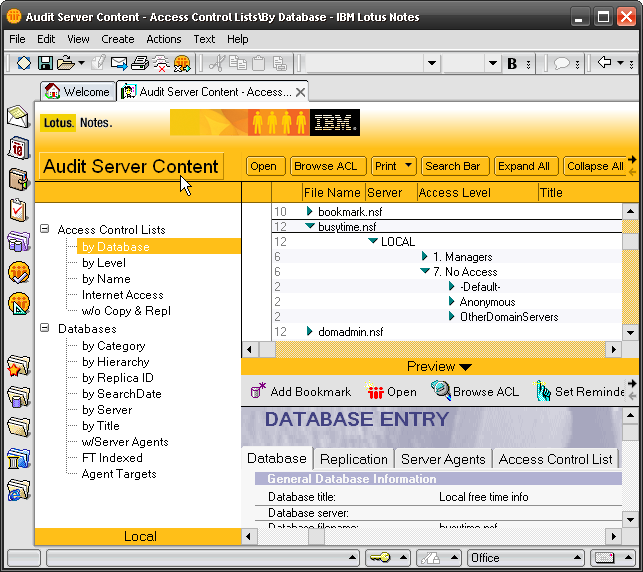The image size is (643, 572).
Task: Collapse the Preview pane arrow
Action: click(x=465, y=367)
